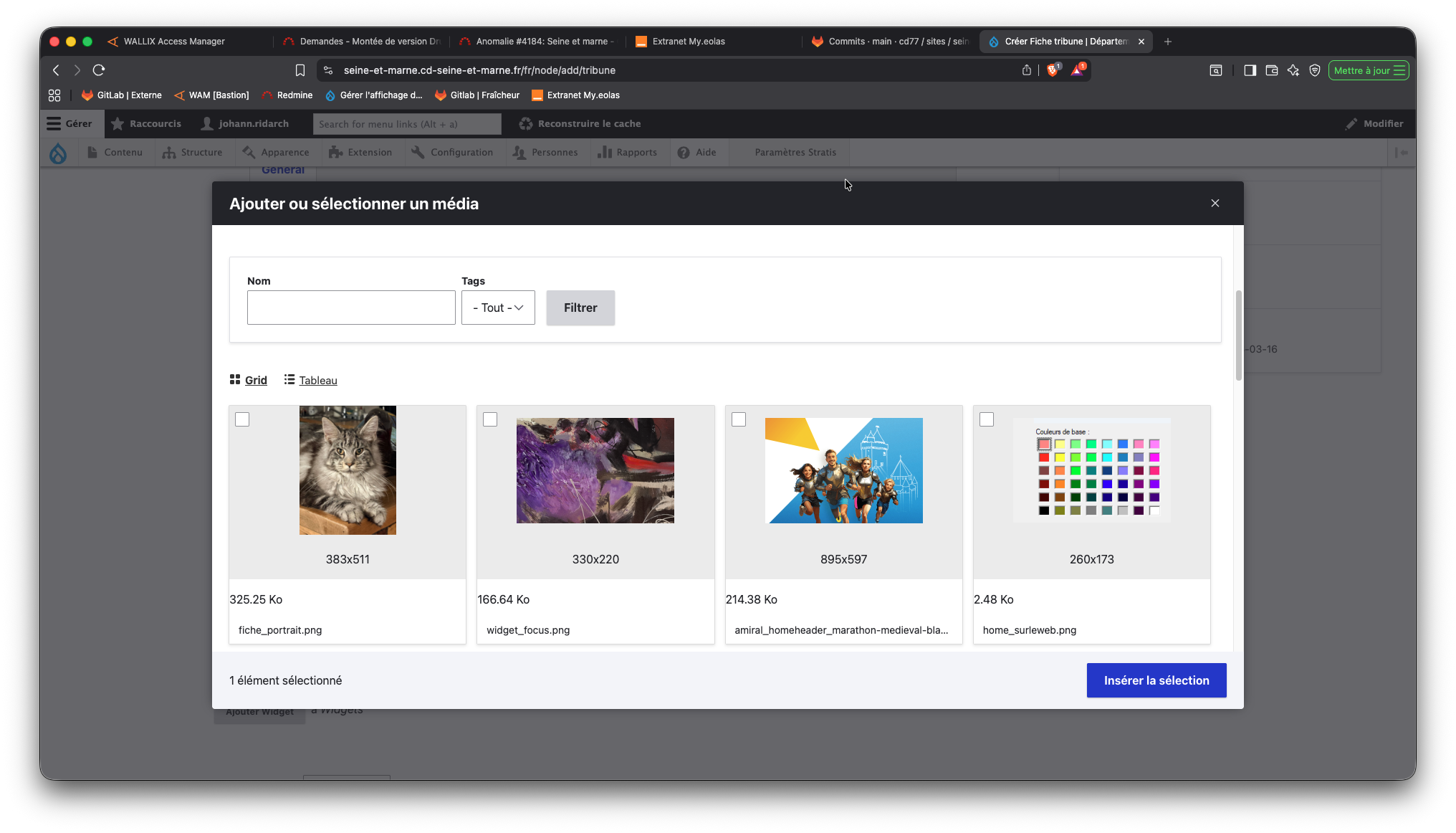
Task: Open the Structure admin menu
Action: coord(193,153)
